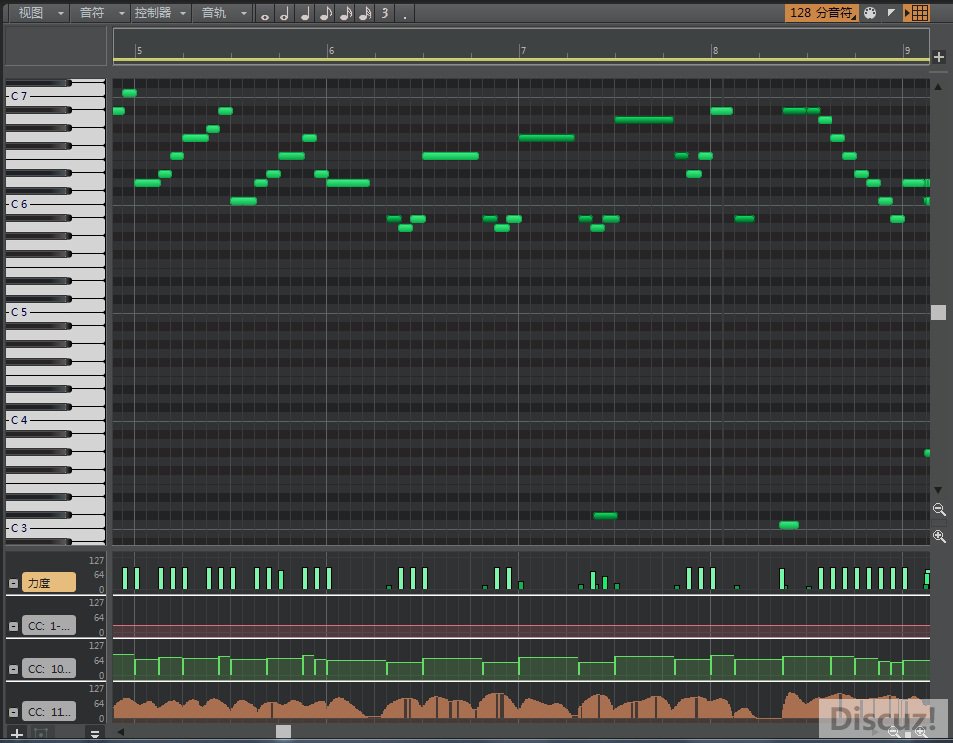Select the 力度 lane label button
Viewport: 953px width, 743px height.
click(x=49, y=582)
